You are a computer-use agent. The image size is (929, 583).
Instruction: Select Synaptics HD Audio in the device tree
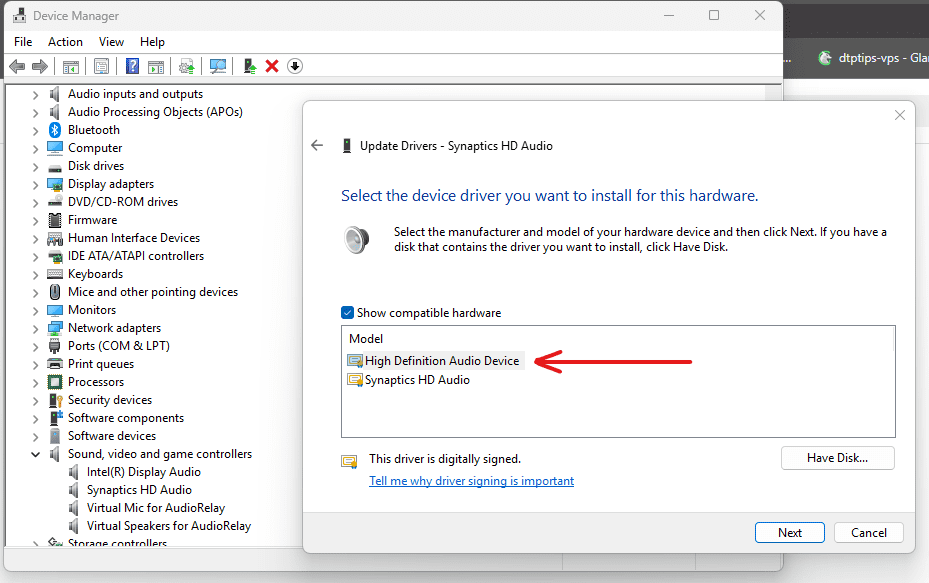point(138,490)
